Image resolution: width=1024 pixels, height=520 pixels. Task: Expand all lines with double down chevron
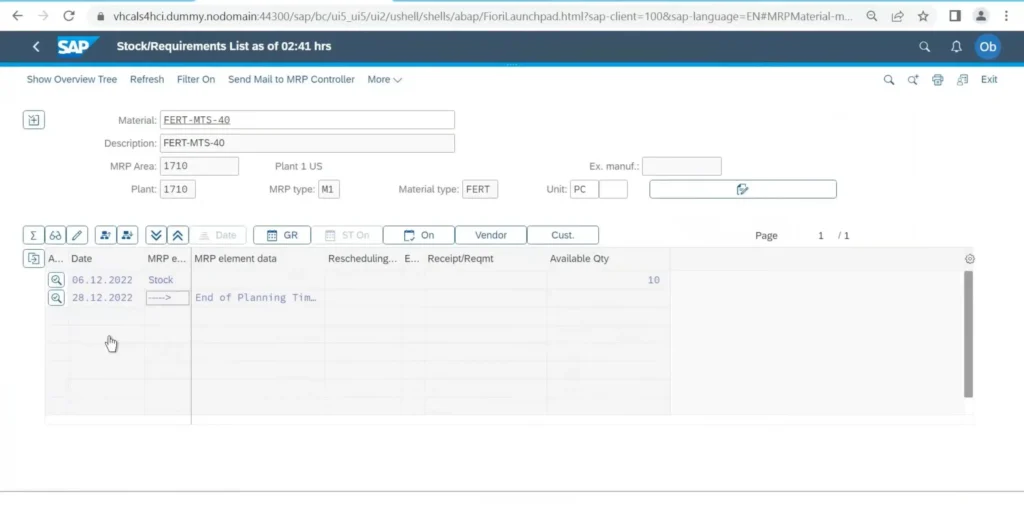tap(155, 235)
